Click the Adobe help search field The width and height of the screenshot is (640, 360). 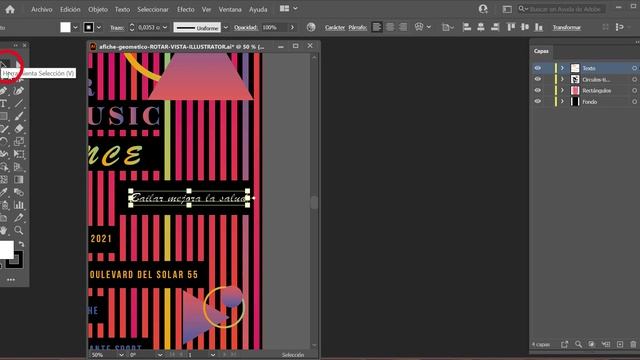point(562,9)
